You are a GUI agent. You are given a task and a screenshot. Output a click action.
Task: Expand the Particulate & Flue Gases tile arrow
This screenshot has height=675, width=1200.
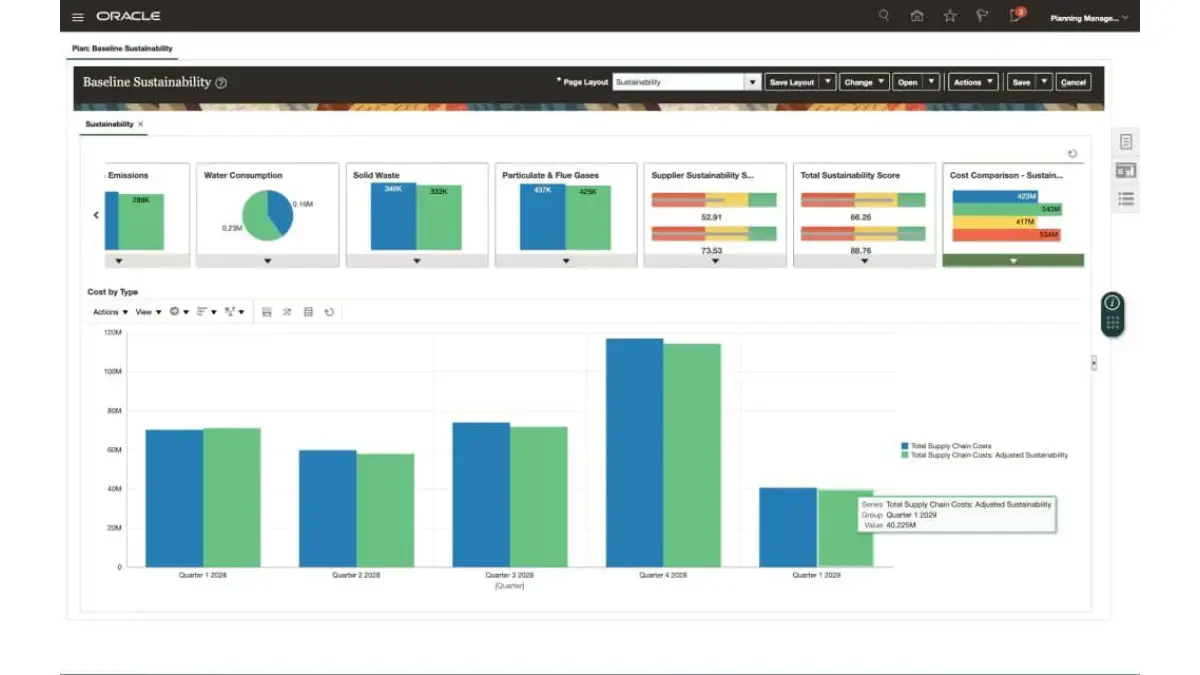(566, 261)
